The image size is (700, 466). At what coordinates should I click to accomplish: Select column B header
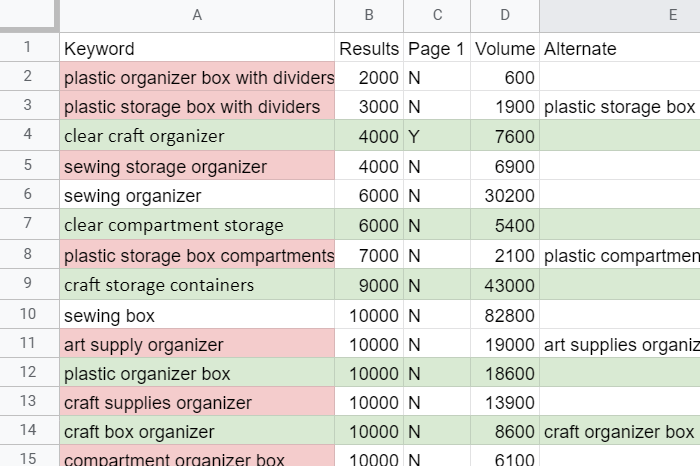pyautogui.click(x=369, y=16)
